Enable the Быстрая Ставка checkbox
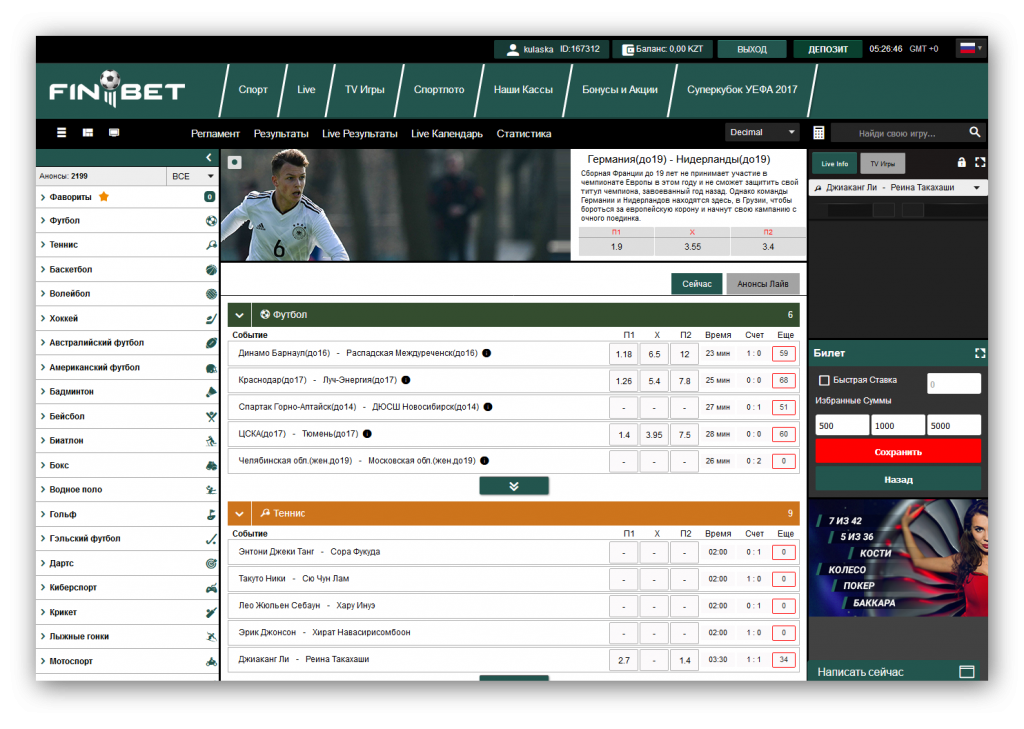The width and height of the screenshot is (1024, 729). (824, 380)
